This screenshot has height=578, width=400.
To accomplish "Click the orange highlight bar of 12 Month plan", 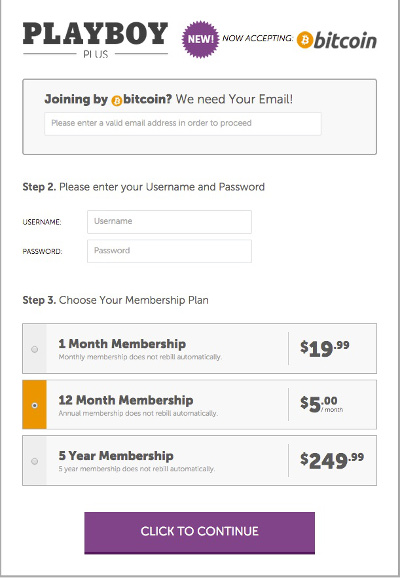I will [x=34, y=404].
